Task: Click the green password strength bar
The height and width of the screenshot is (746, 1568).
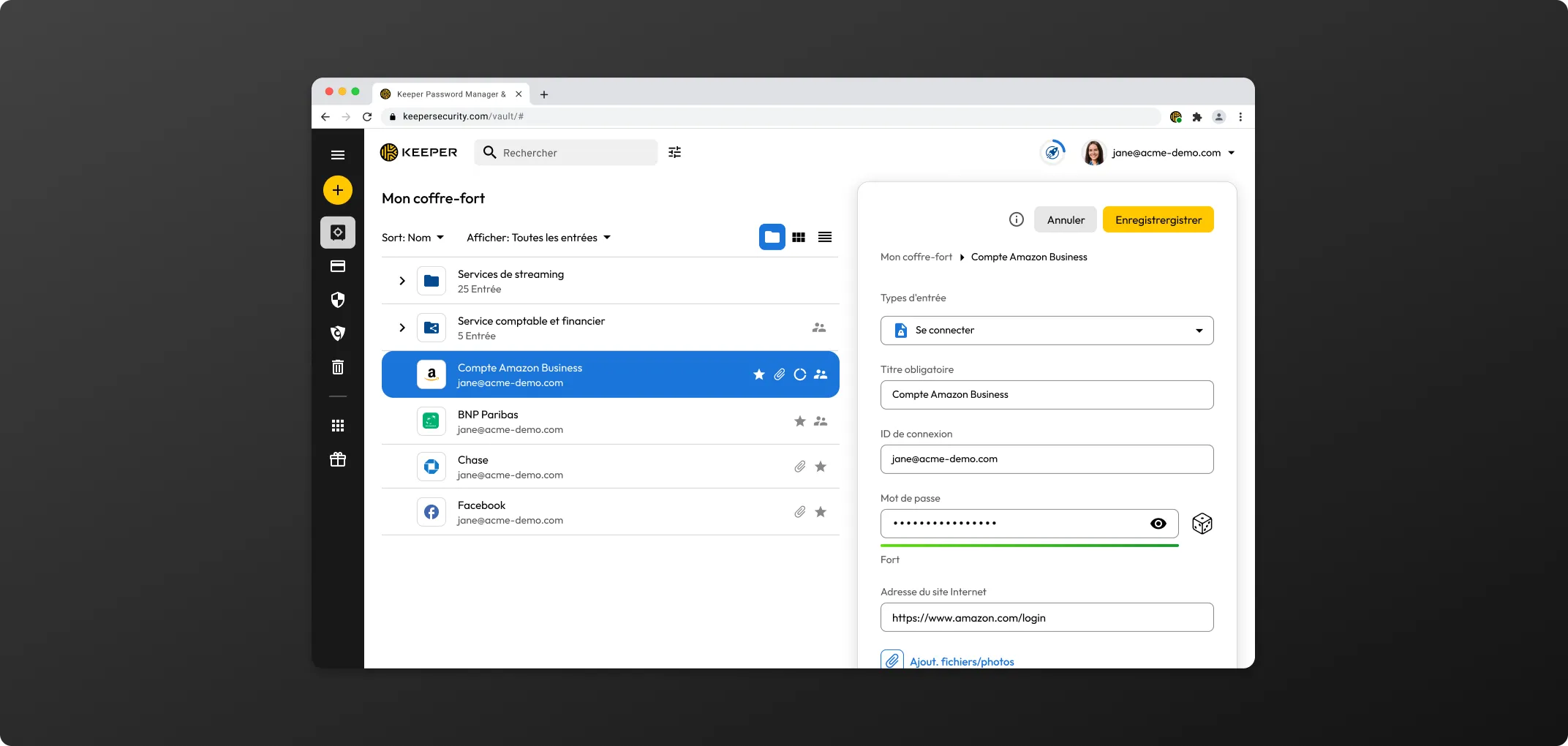Action: point(1029,546)
